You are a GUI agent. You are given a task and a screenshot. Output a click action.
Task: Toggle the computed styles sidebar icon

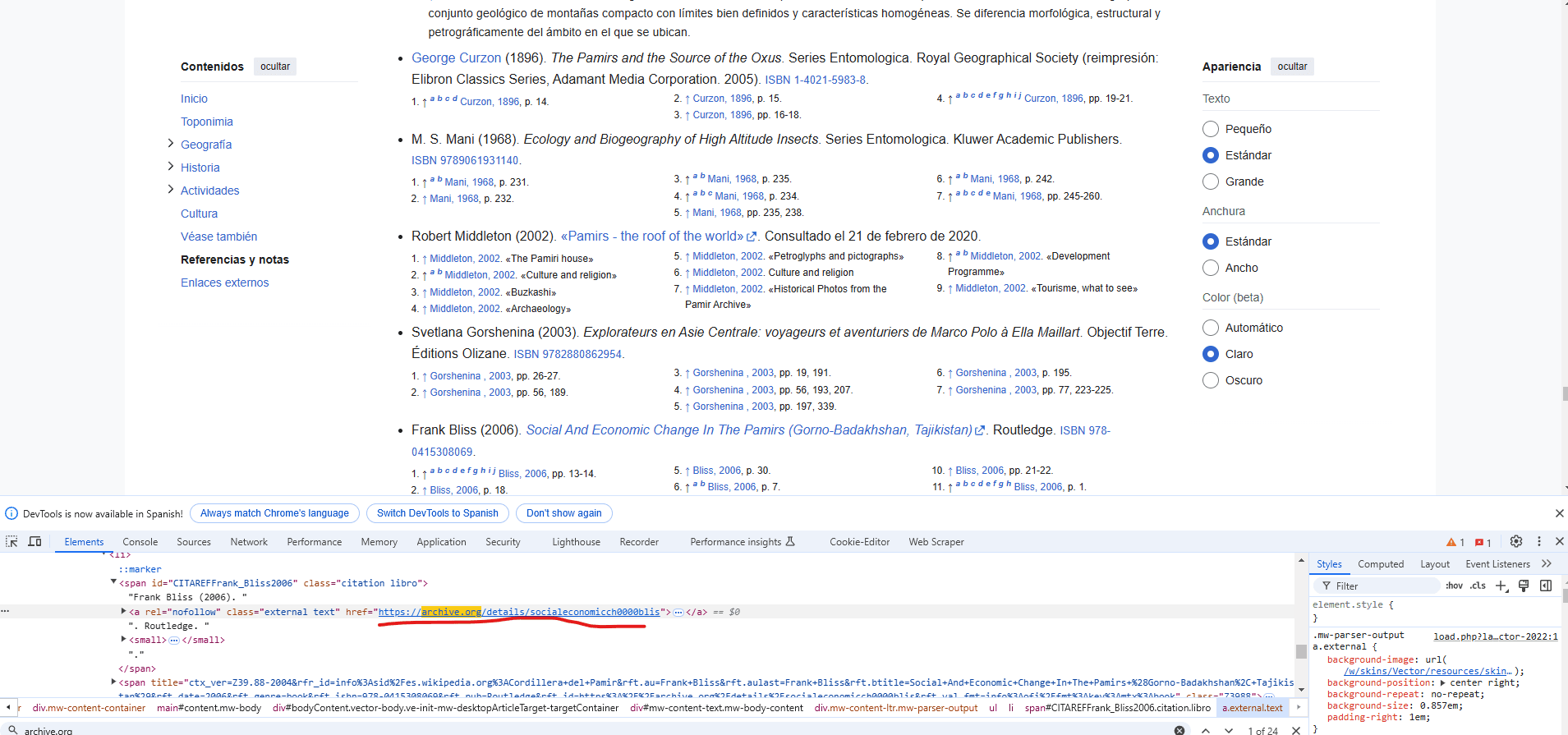coord(1546,586)
